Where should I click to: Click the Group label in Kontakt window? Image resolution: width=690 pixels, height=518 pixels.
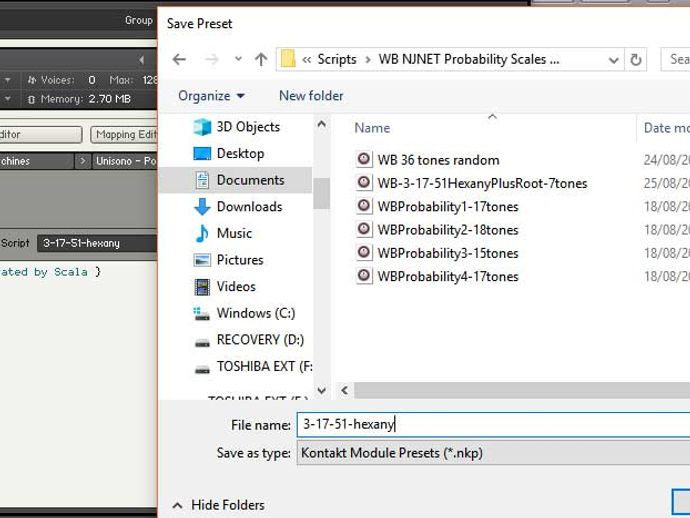[139, 20]
